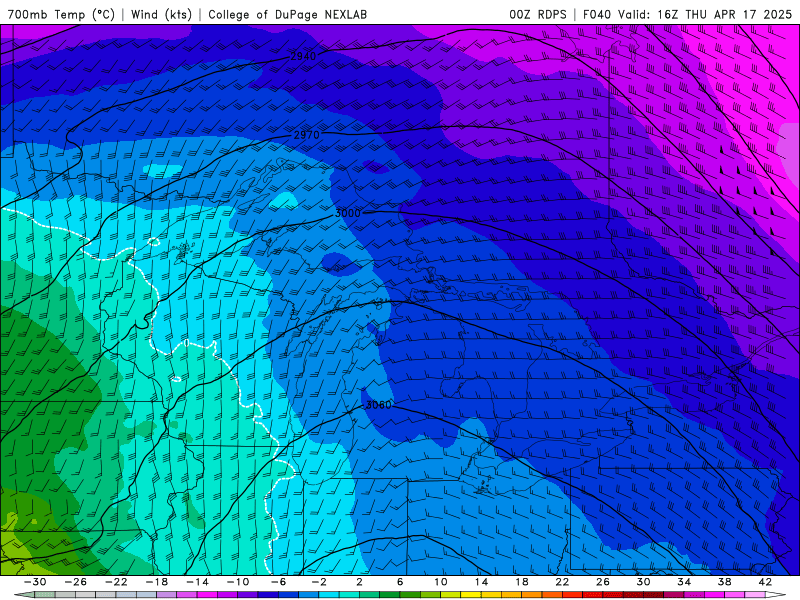
Task: Click the 22 colorbar scale label
Action: 562,582
